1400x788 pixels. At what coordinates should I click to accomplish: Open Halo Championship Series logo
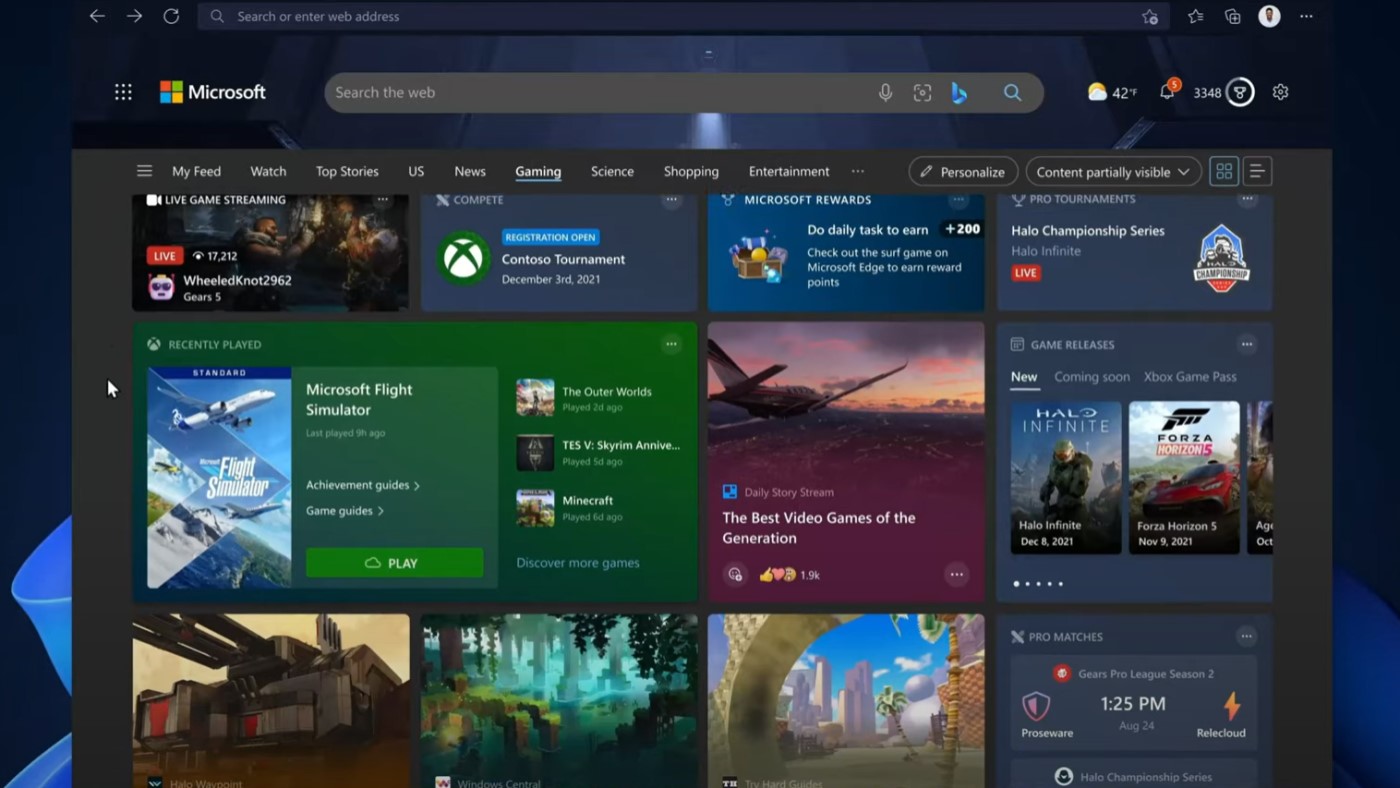coord(1221,257)
